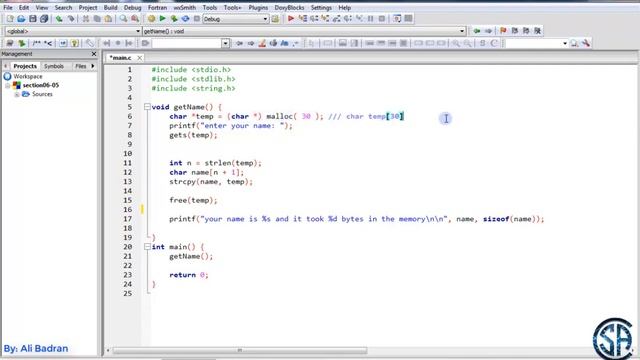The image size is (640, 360).
Task: Open the File menu
Action: click(x=8, y=7)
